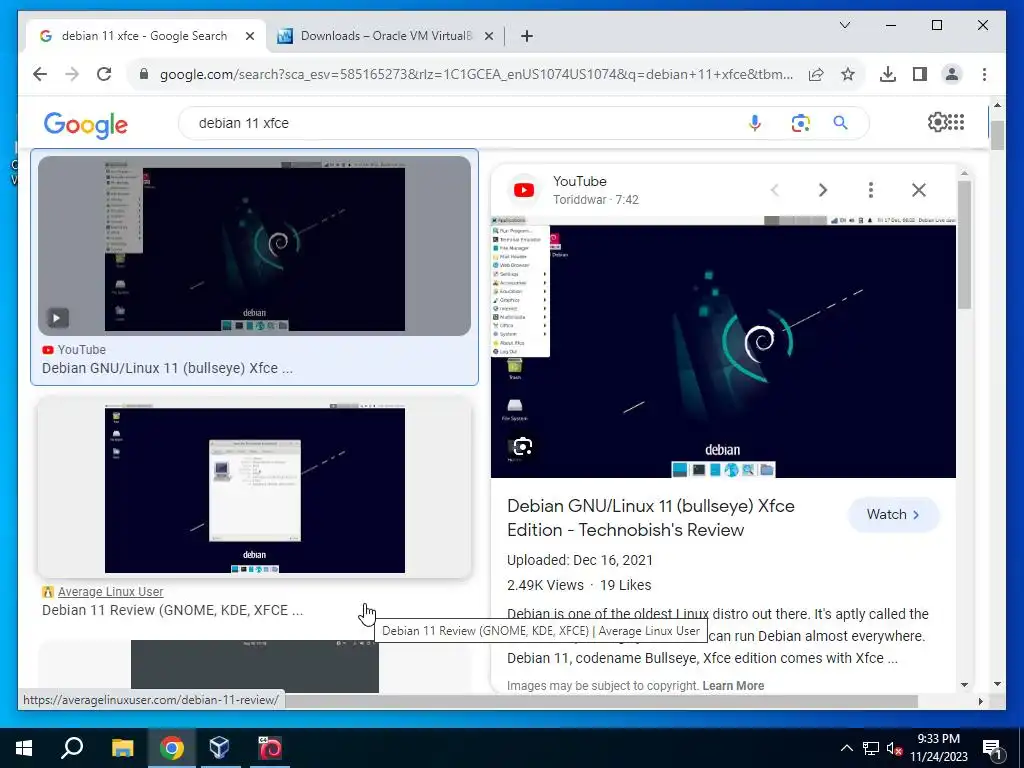This screenshot has height=768, width=1024.
Task: Open a new browser tab
Action: pyautogui.click(x=527, y=36)
